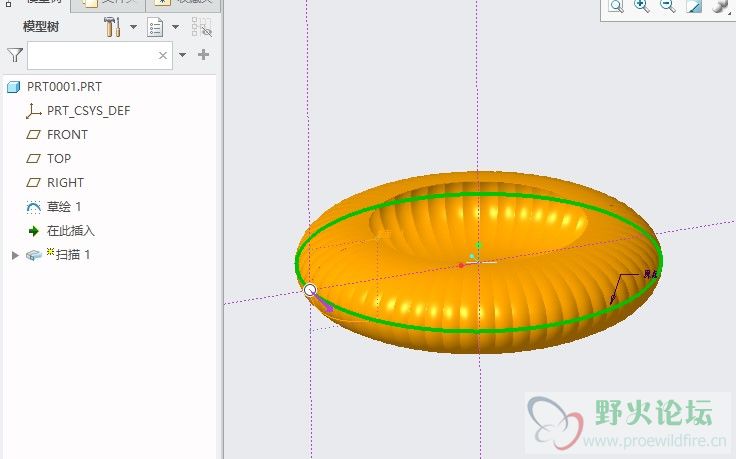Screen dimensions: 736x459
Task: Select the RIGHT datum plane
Action: point(65,183)
